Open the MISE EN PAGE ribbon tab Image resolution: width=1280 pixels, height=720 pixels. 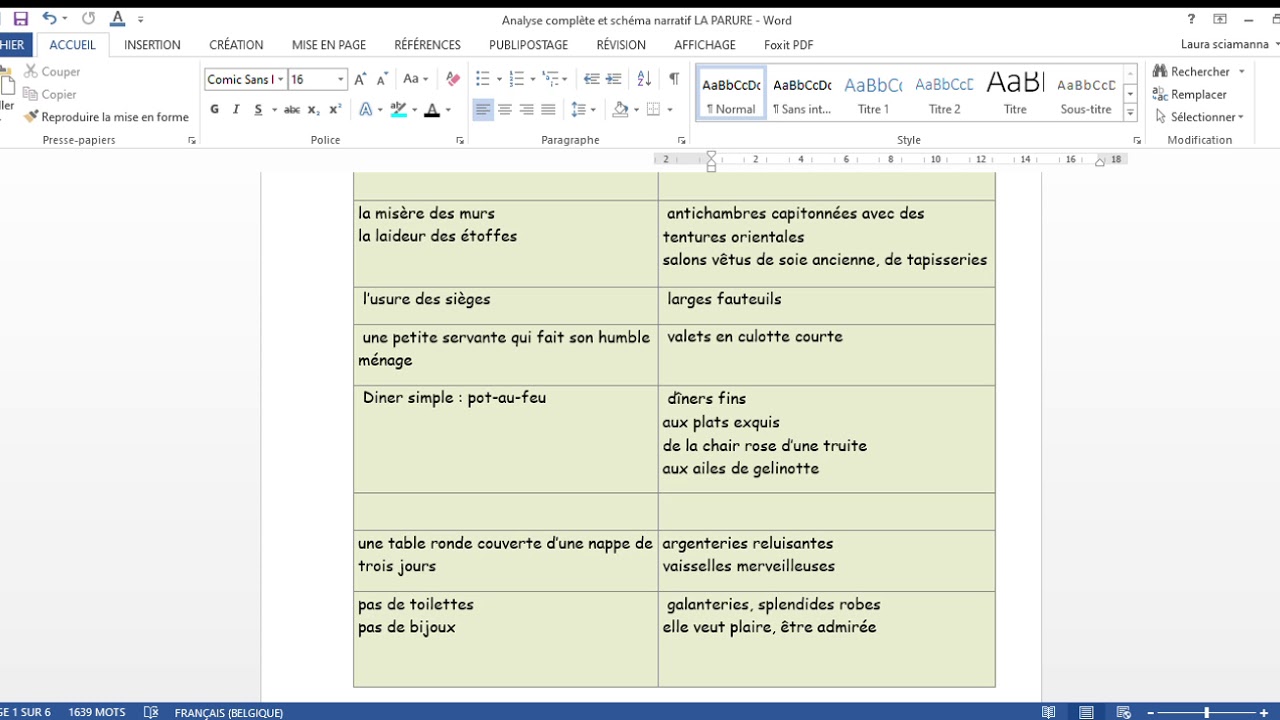(329, 45)
